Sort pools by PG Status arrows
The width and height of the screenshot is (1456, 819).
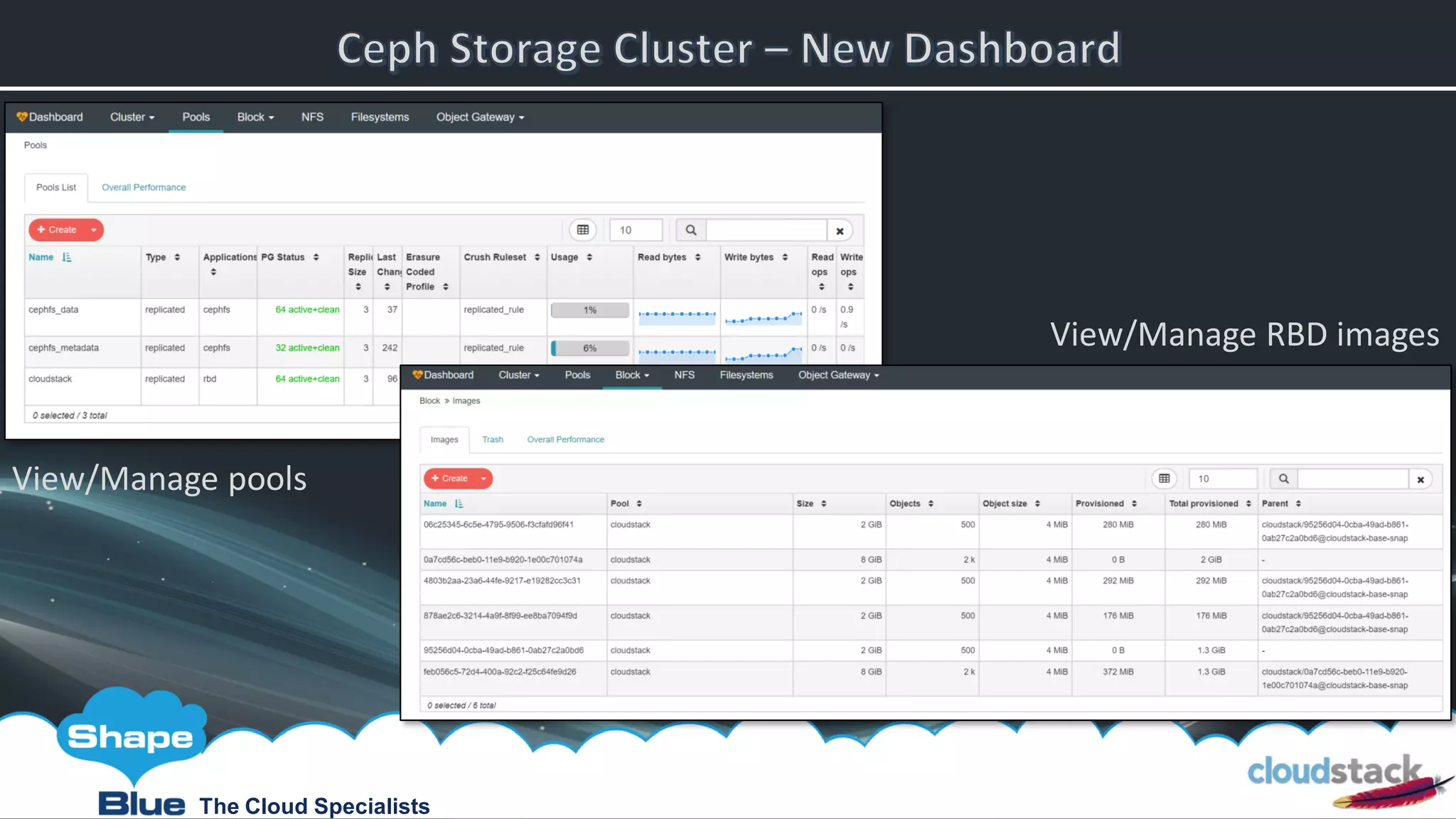[x=316, y=257]
